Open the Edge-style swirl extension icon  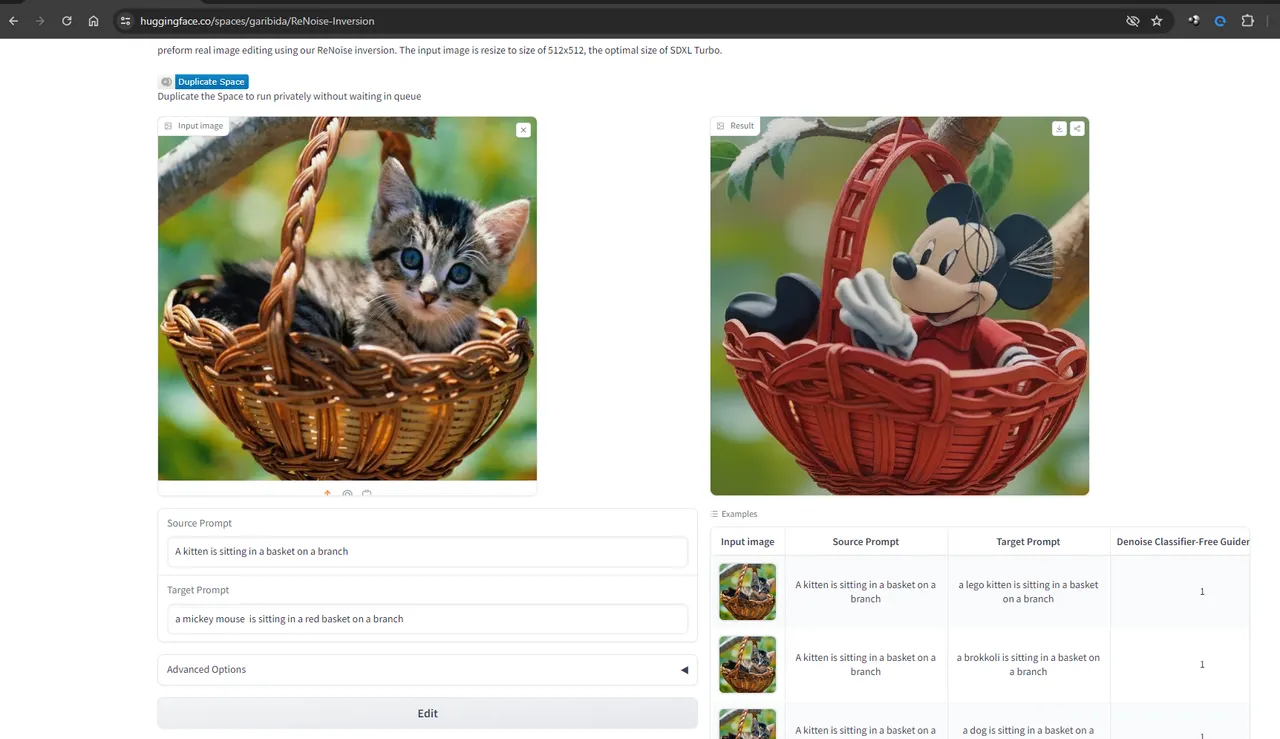1220,20
